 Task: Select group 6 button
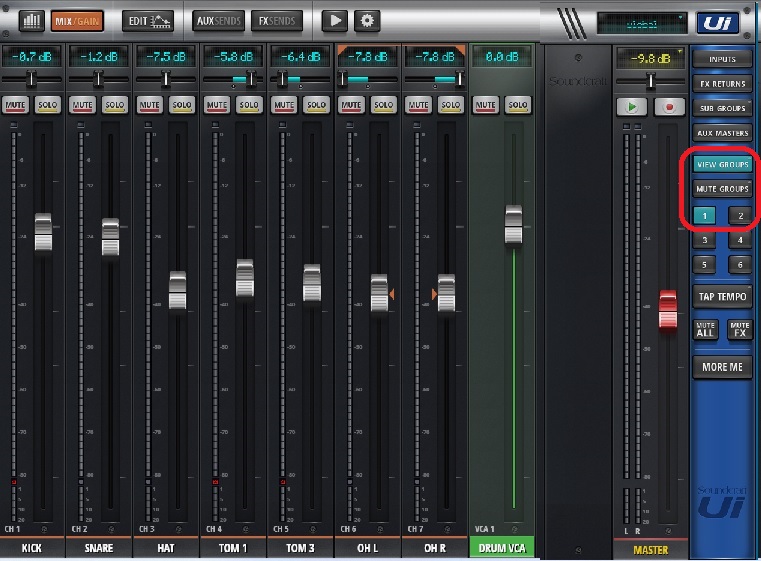tap(740, 264)
